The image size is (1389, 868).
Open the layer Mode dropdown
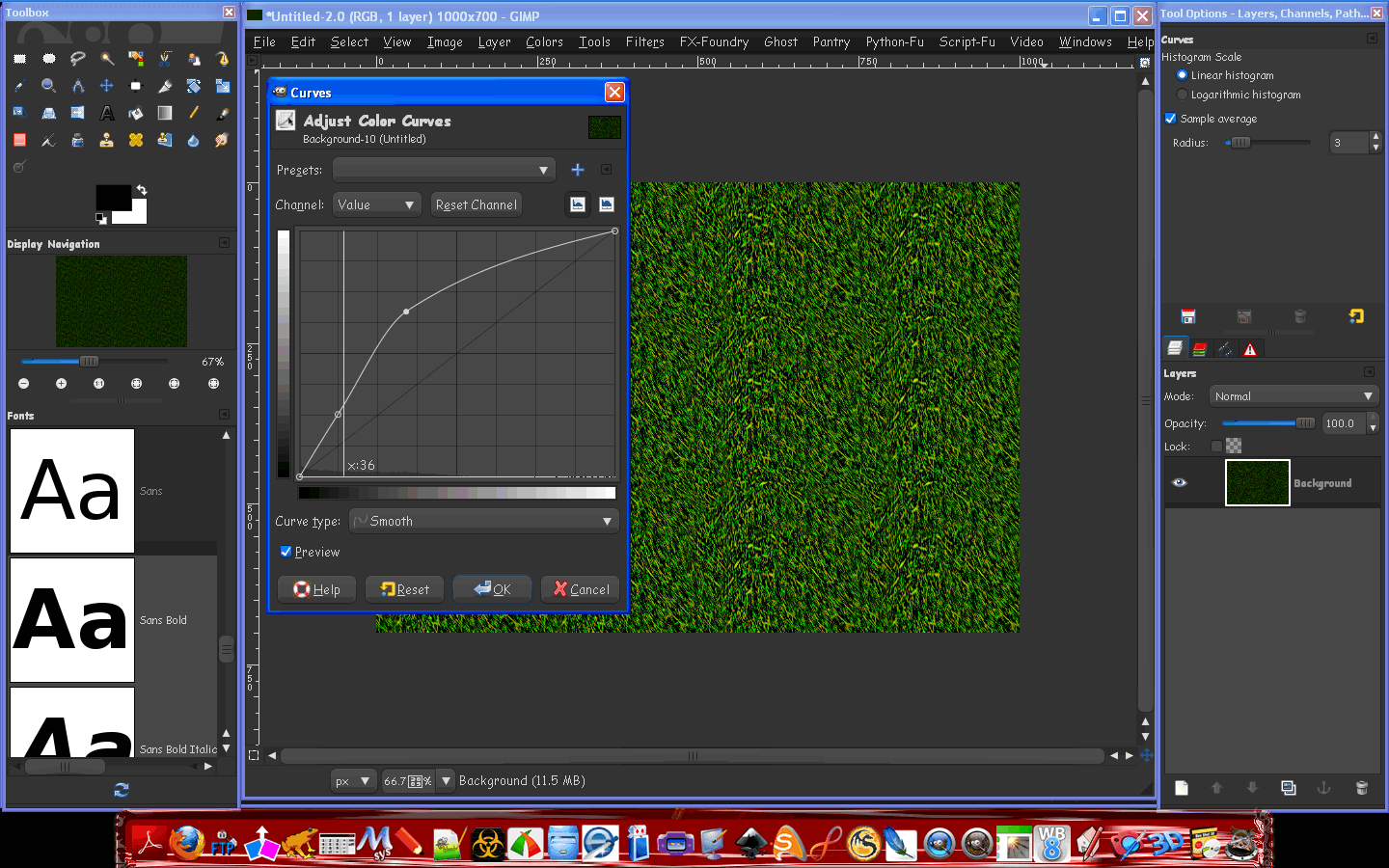click(x=1293, y=395)
